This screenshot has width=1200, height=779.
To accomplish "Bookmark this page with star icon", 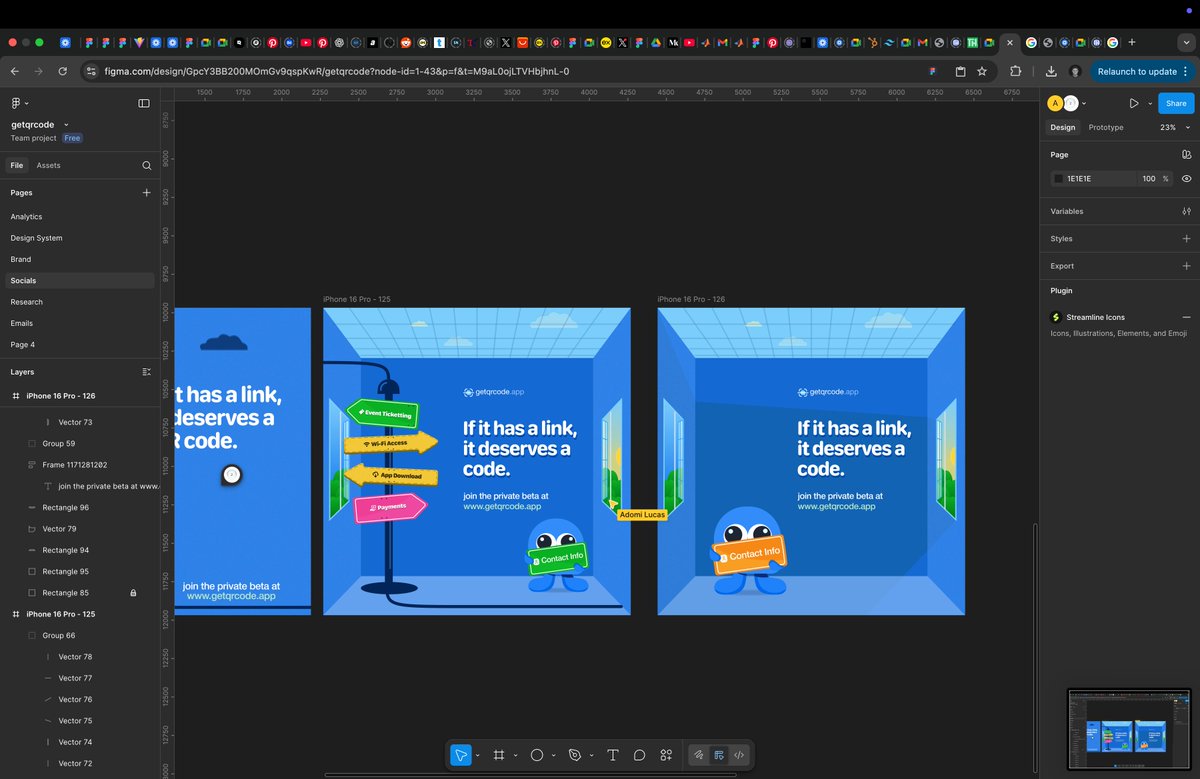I will pyautogui.click(x=982, y=71).
